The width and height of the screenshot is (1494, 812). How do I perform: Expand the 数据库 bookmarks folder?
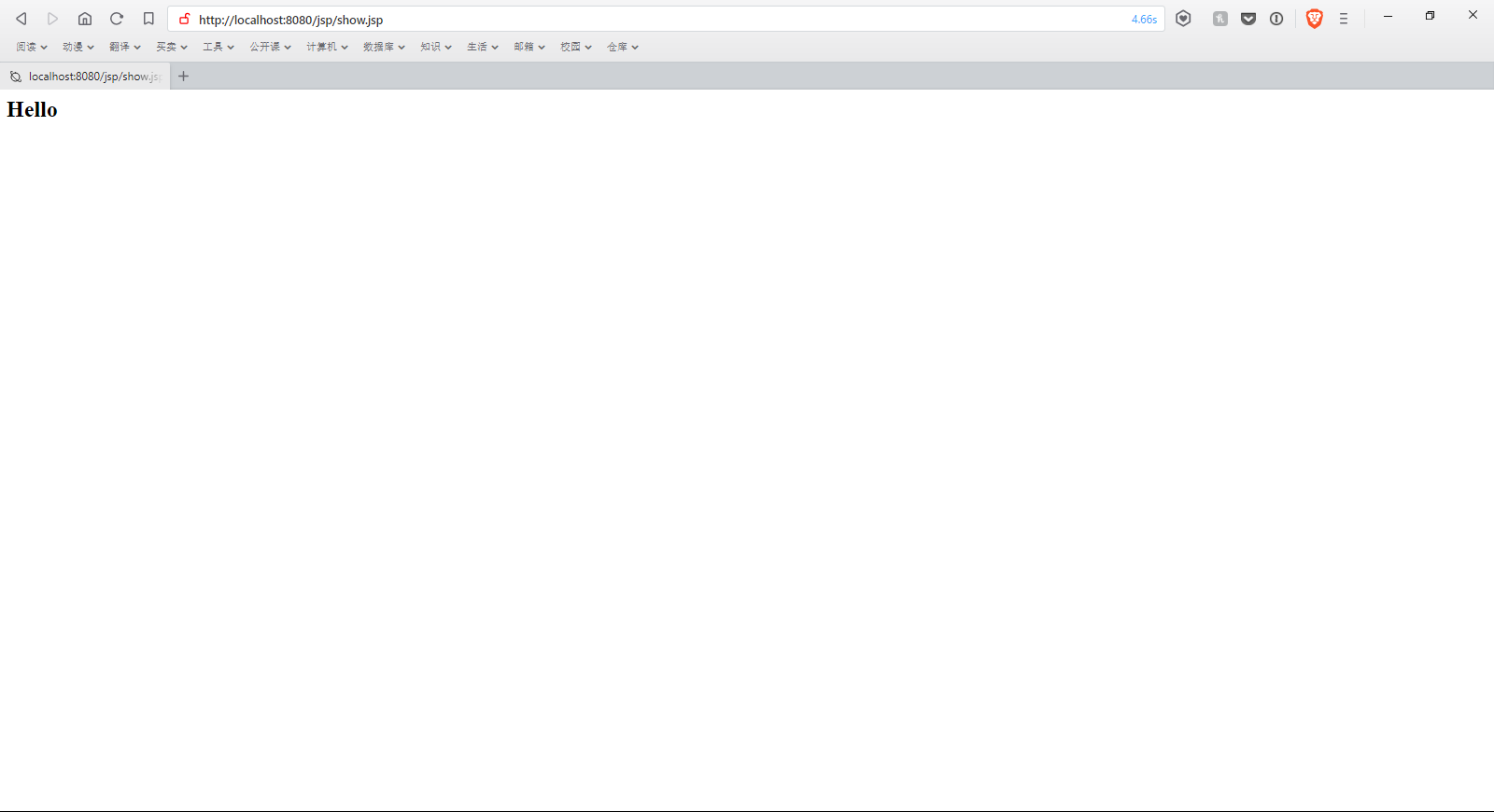384,47
